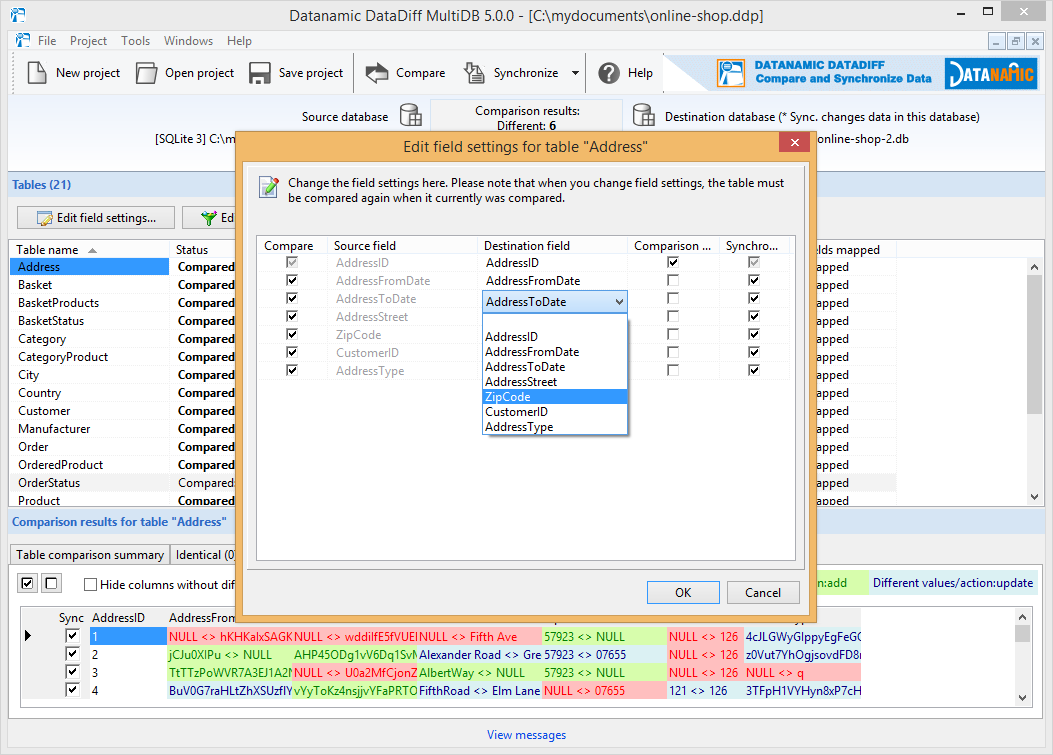Choose ZipCode in the dropdown list
Screen dimensions: 1053x755
click(555, 397)
